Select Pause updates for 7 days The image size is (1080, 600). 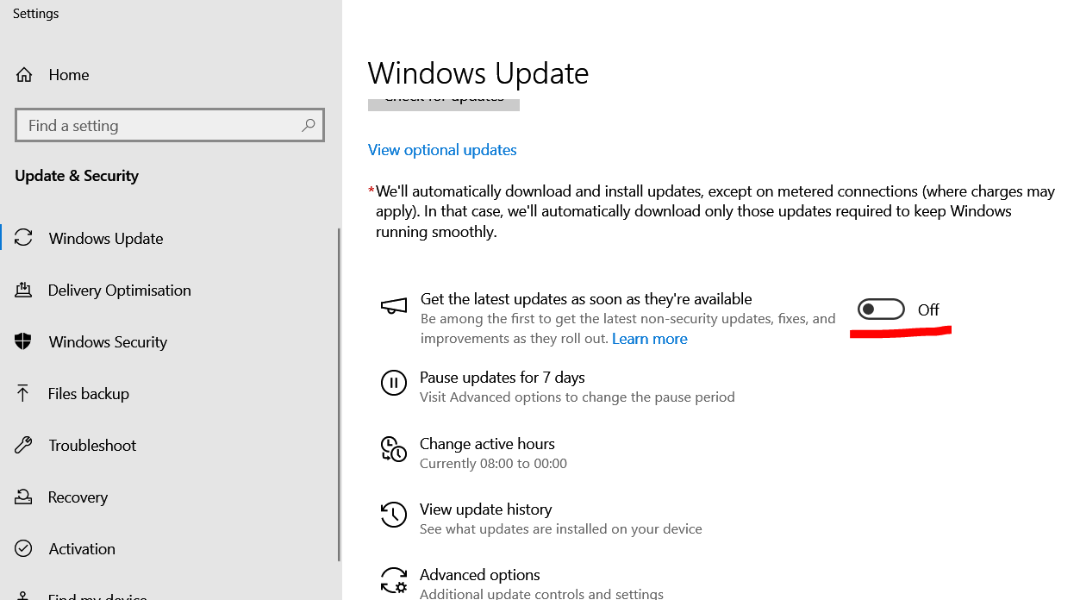point(502,378)
